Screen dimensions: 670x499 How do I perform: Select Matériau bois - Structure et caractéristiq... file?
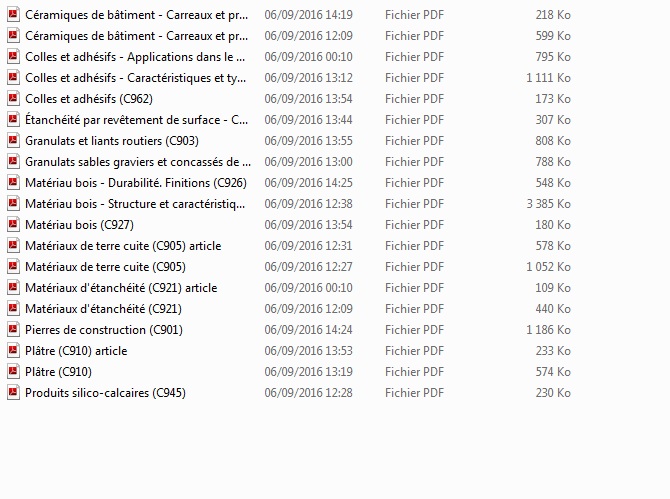tap(135, 204)
